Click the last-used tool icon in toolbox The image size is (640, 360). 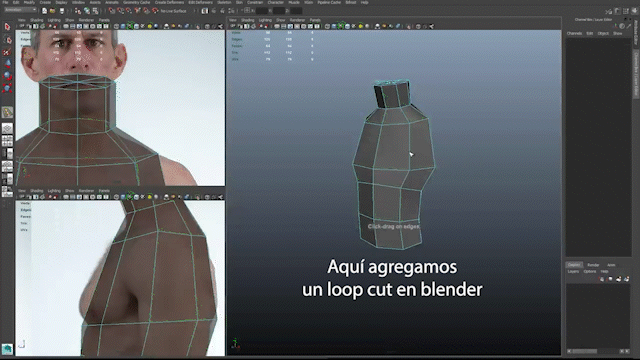(7, 112)
